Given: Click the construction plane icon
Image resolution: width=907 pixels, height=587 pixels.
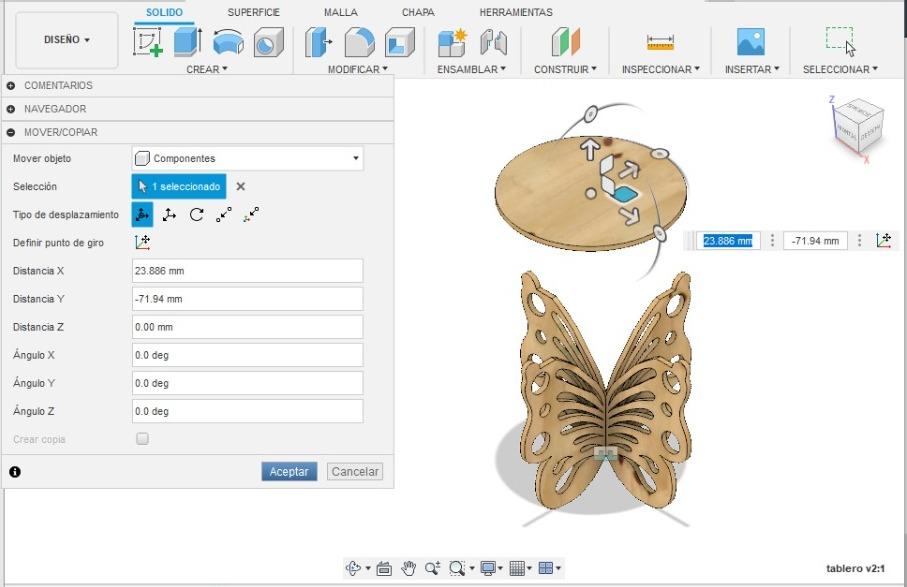Looking at the screenshot, I should [565, 42].
